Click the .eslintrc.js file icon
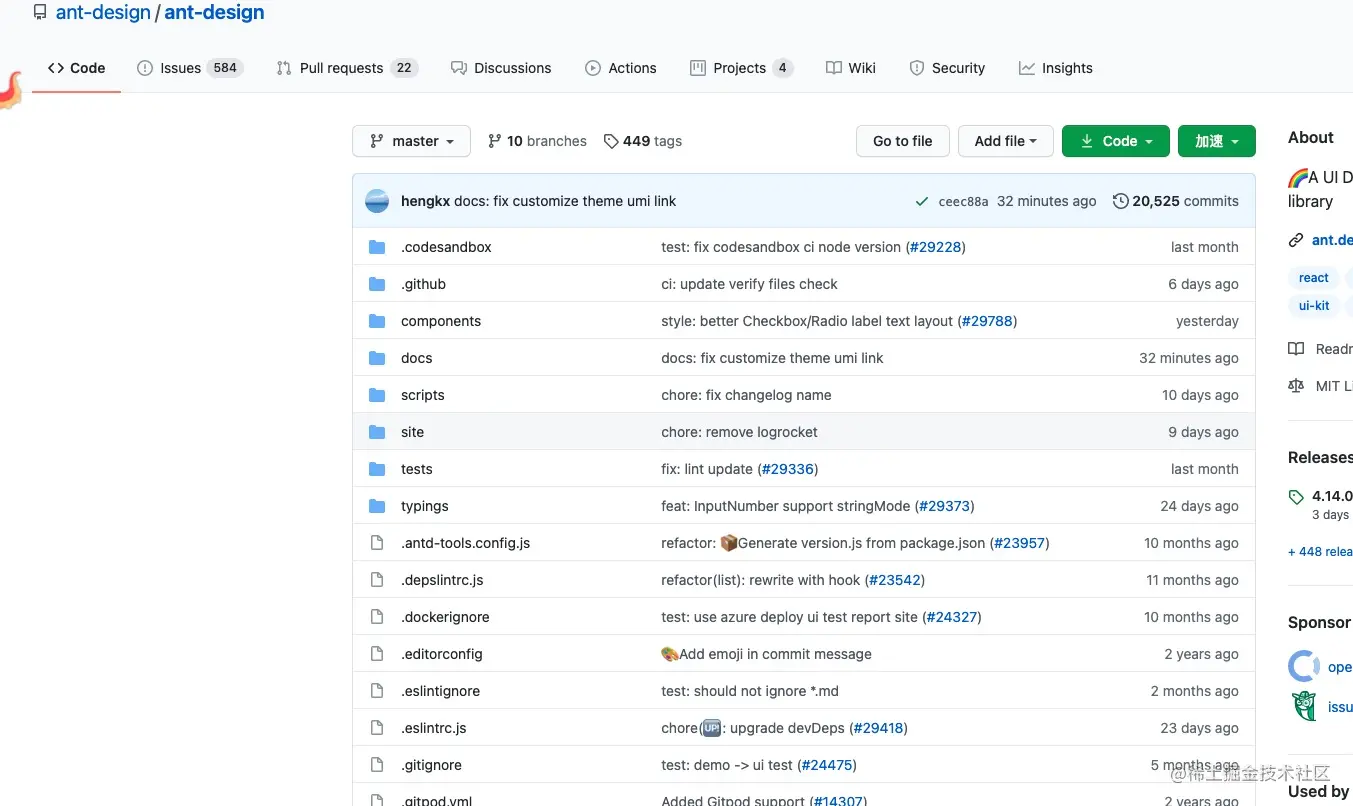 [x=377, y=728]
